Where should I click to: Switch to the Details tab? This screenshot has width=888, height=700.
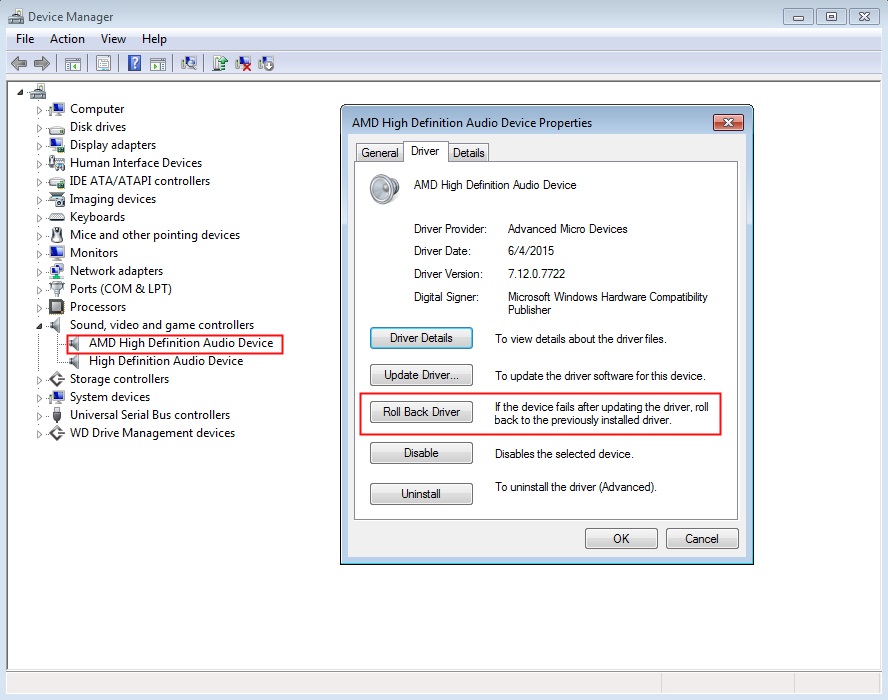click(x=468, y=153)
